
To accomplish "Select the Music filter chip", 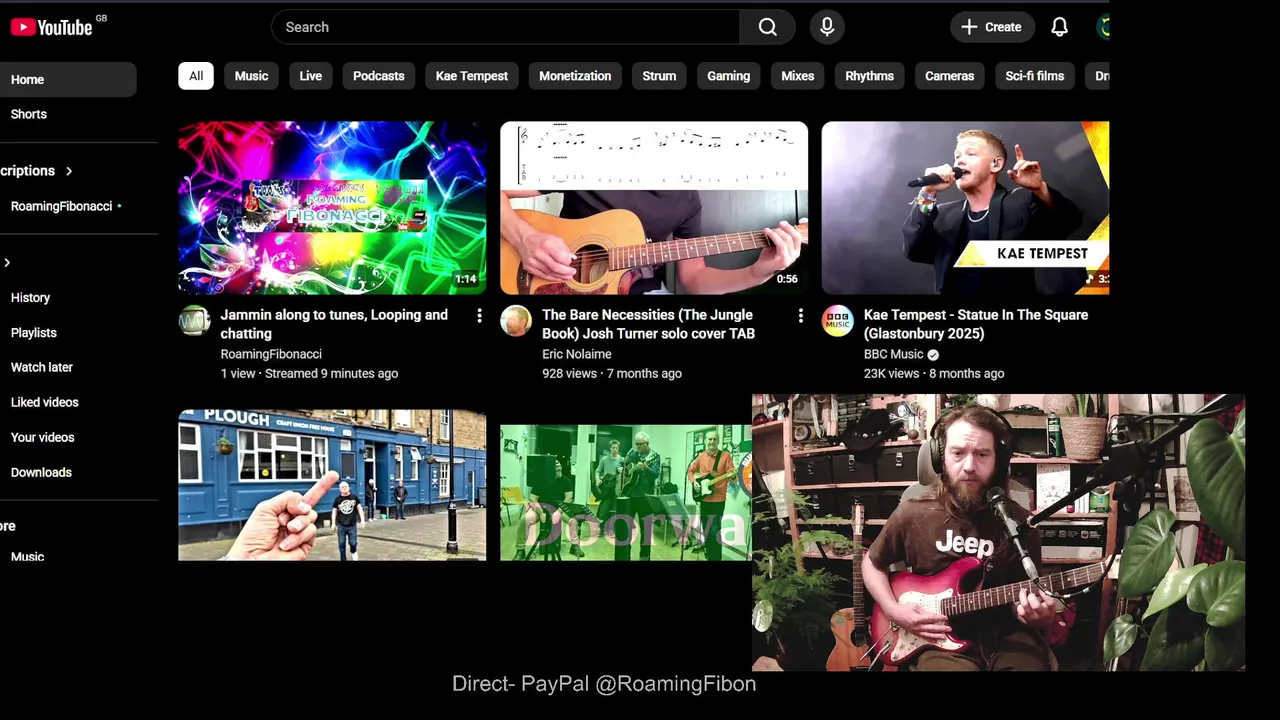I will coord(251,76).
